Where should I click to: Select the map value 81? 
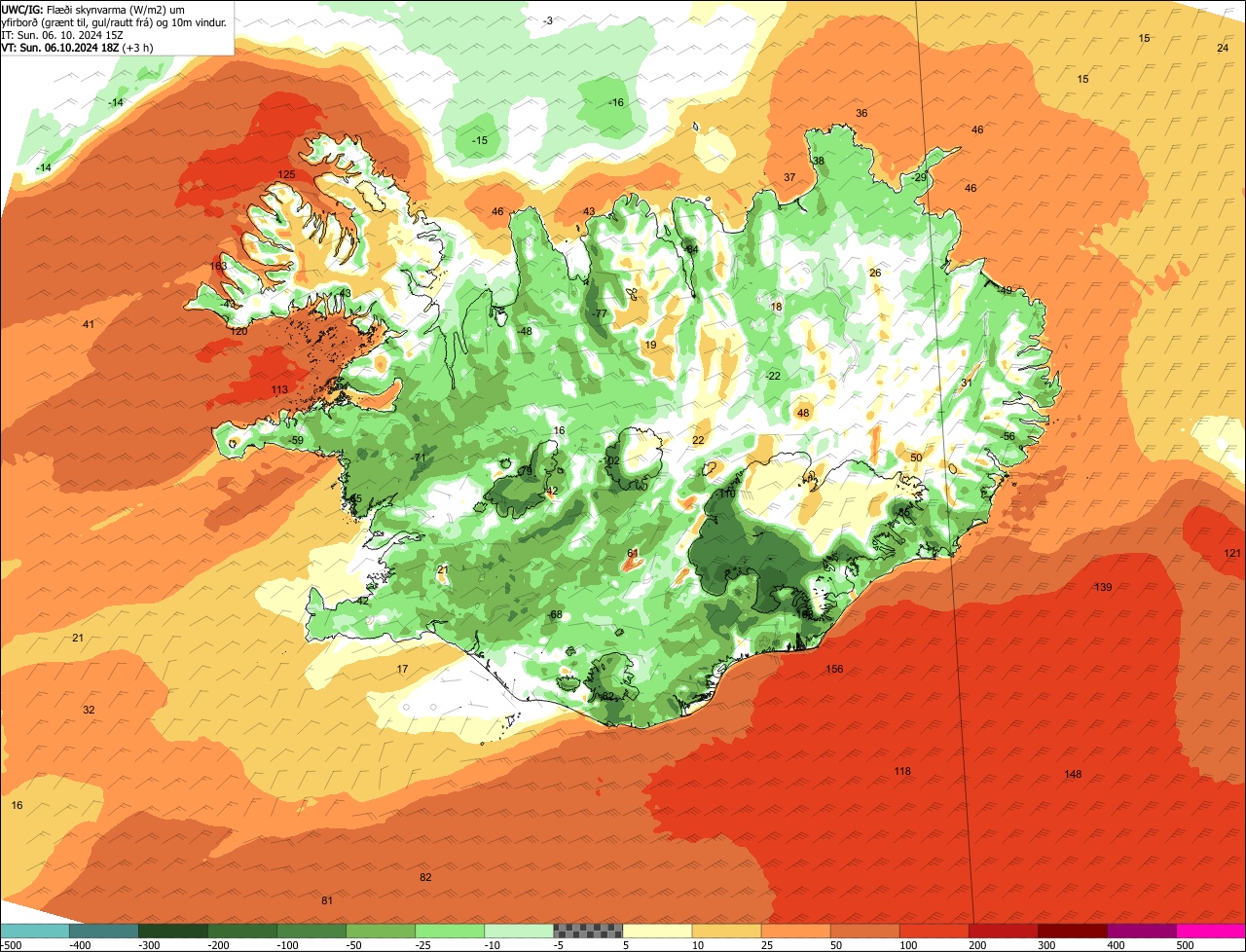click(327, 900)
